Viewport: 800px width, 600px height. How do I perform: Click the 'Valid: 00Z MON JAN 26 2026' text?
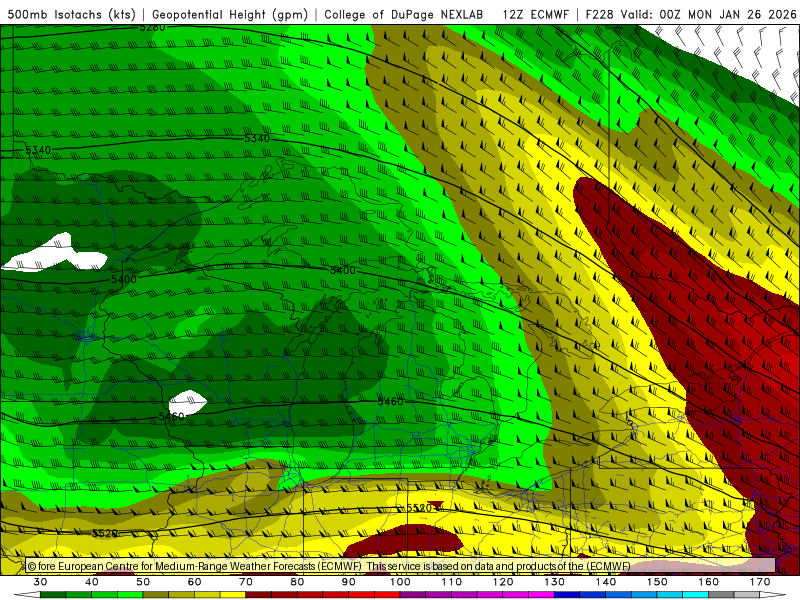[x=708, y=14]
